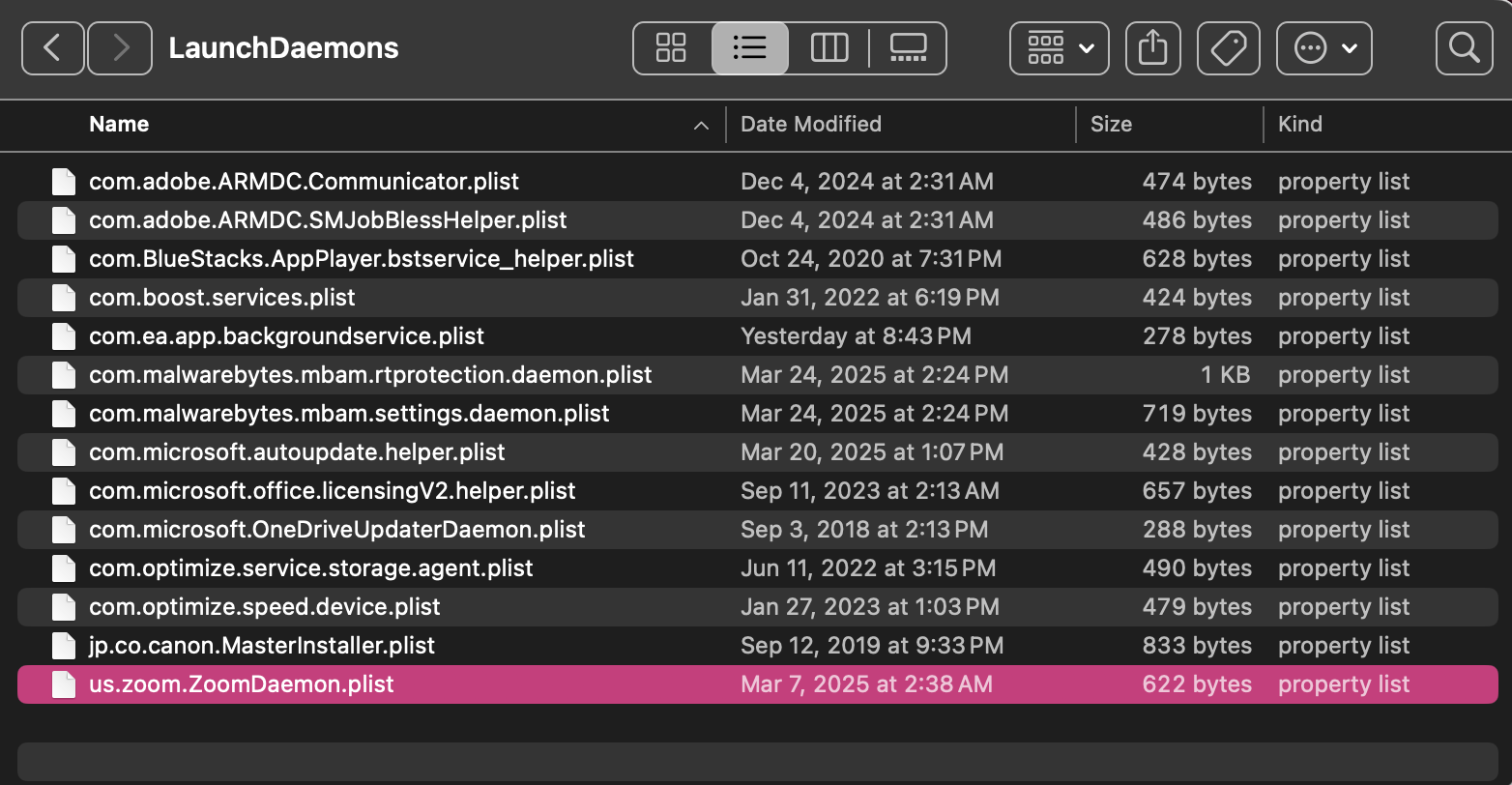Open the tag editing button
The width and height of the screenshot is (1512, 785).
1228,47
